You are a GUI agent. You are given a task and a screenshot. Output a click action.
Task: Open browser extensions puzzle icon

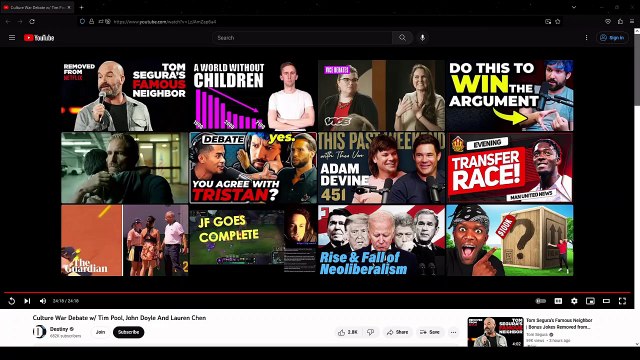click(620, 22)
